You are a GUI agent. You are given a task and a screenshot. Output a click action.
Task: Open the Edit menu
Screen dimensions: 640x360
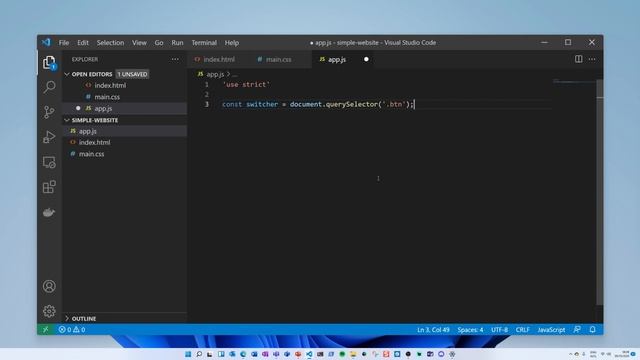click(x=83, y=42)
